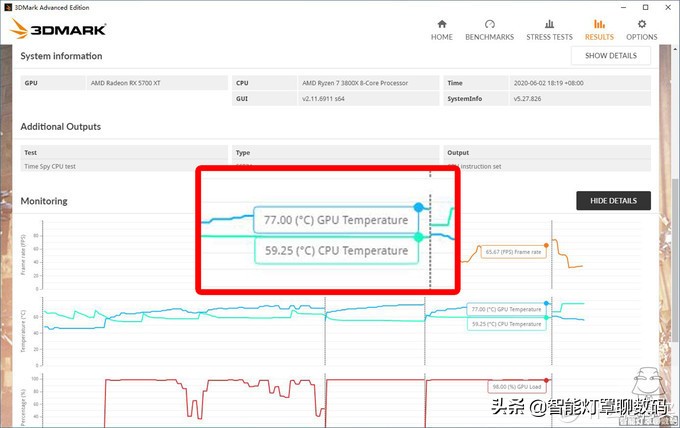Minimize the 3DMark window
This screenshot has width=680, height=428.
pos(623,7)
